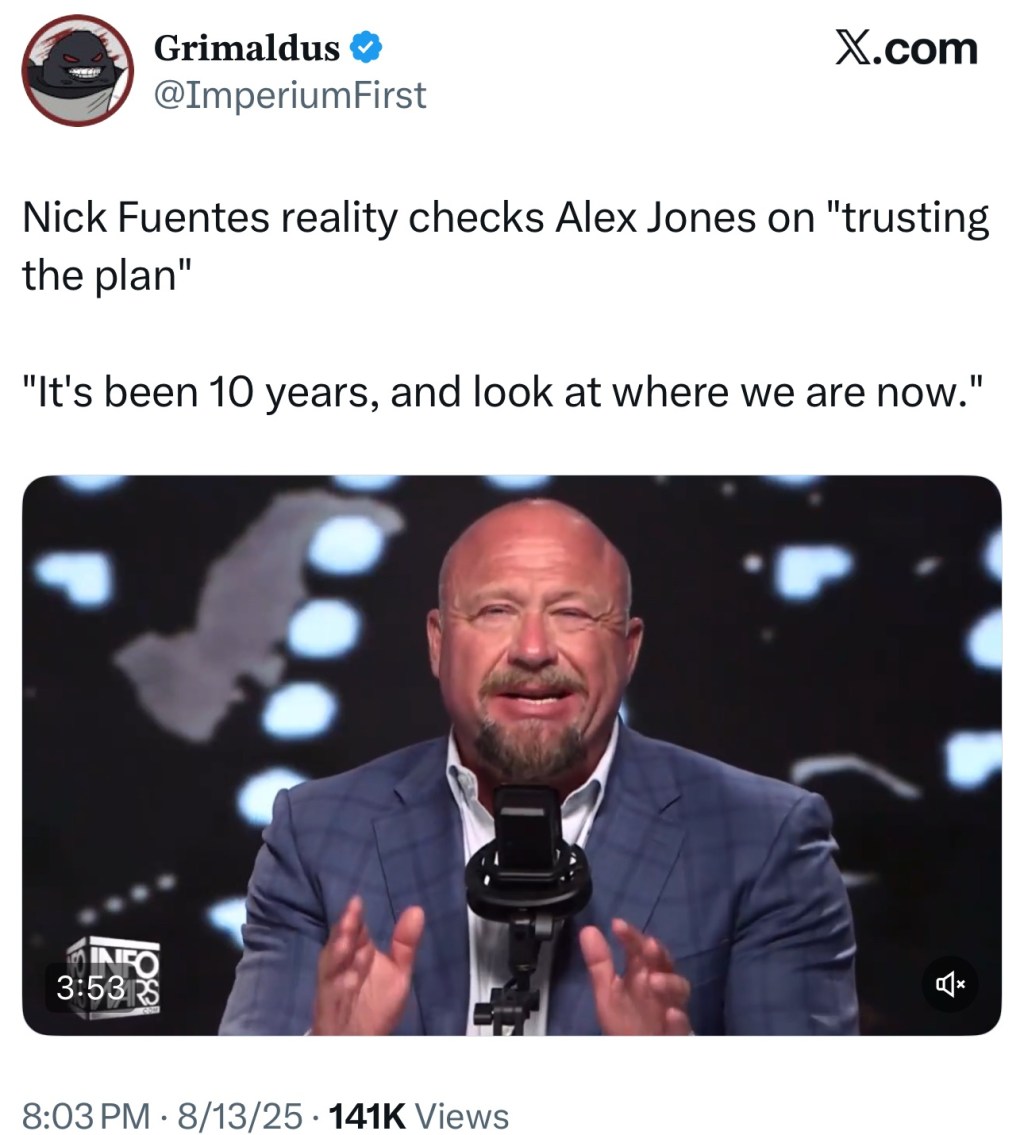1024x1135 pixels.
Task: Click the X.com logo
Action: tap(905, 45)
